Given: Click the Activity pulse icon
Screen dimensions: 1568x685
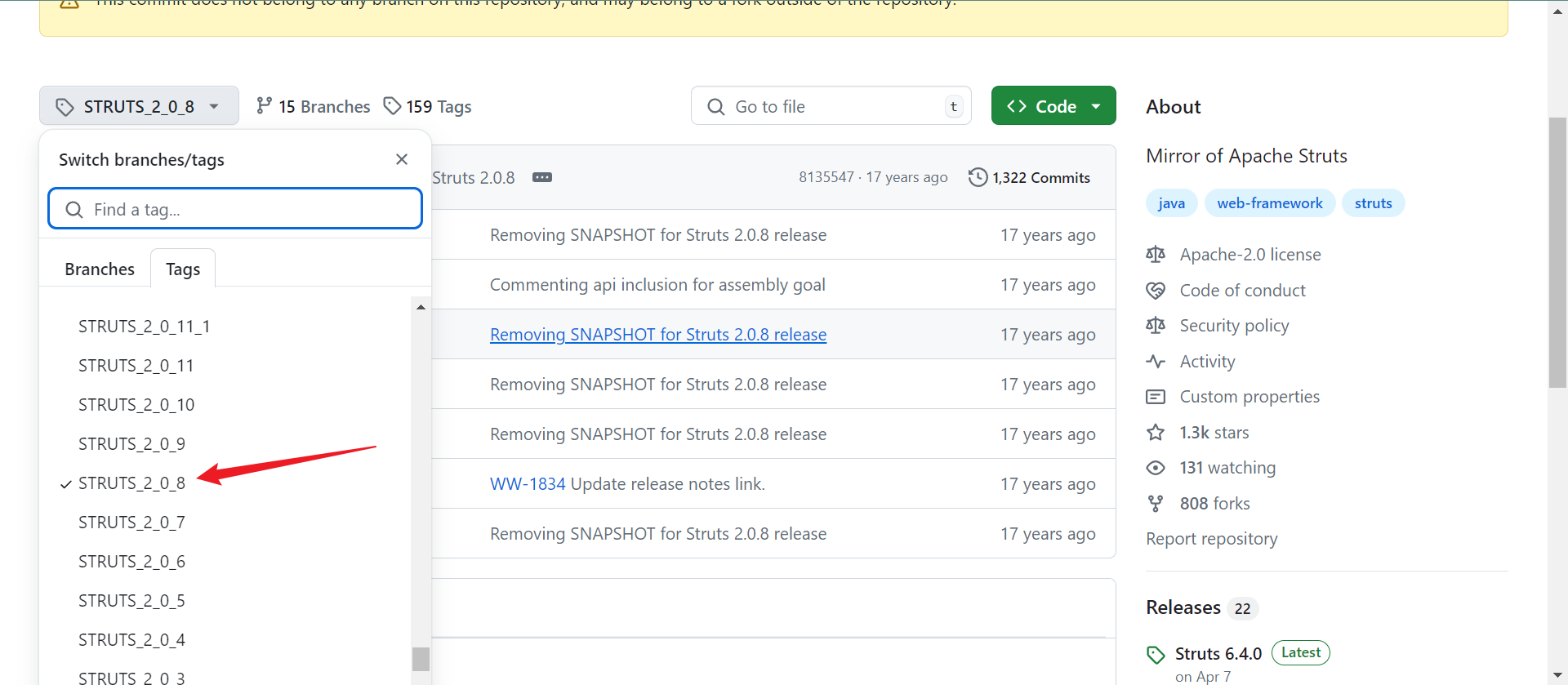Looking at the screenshot, I should pyautogui.click(x=1156, y=362).
